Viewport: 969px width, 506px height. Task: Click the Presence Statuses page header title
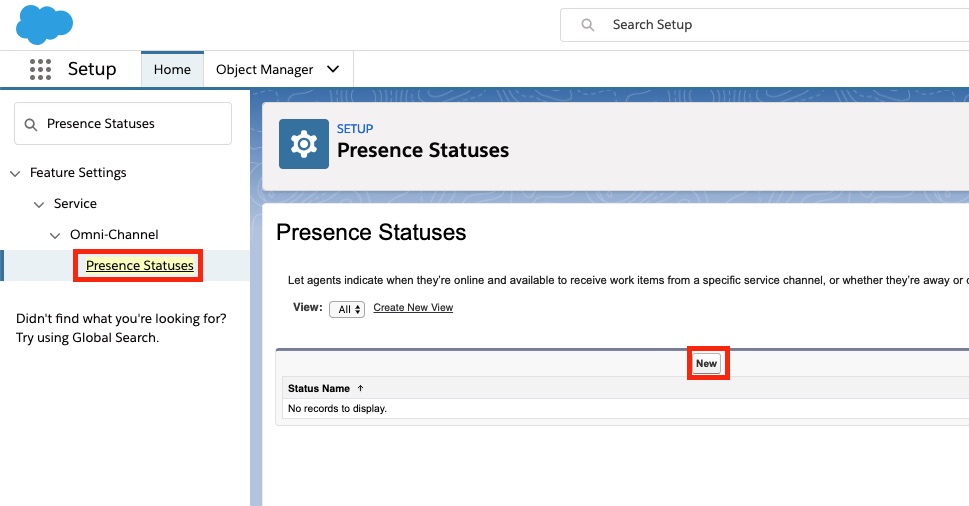click(x=423, y=150)
